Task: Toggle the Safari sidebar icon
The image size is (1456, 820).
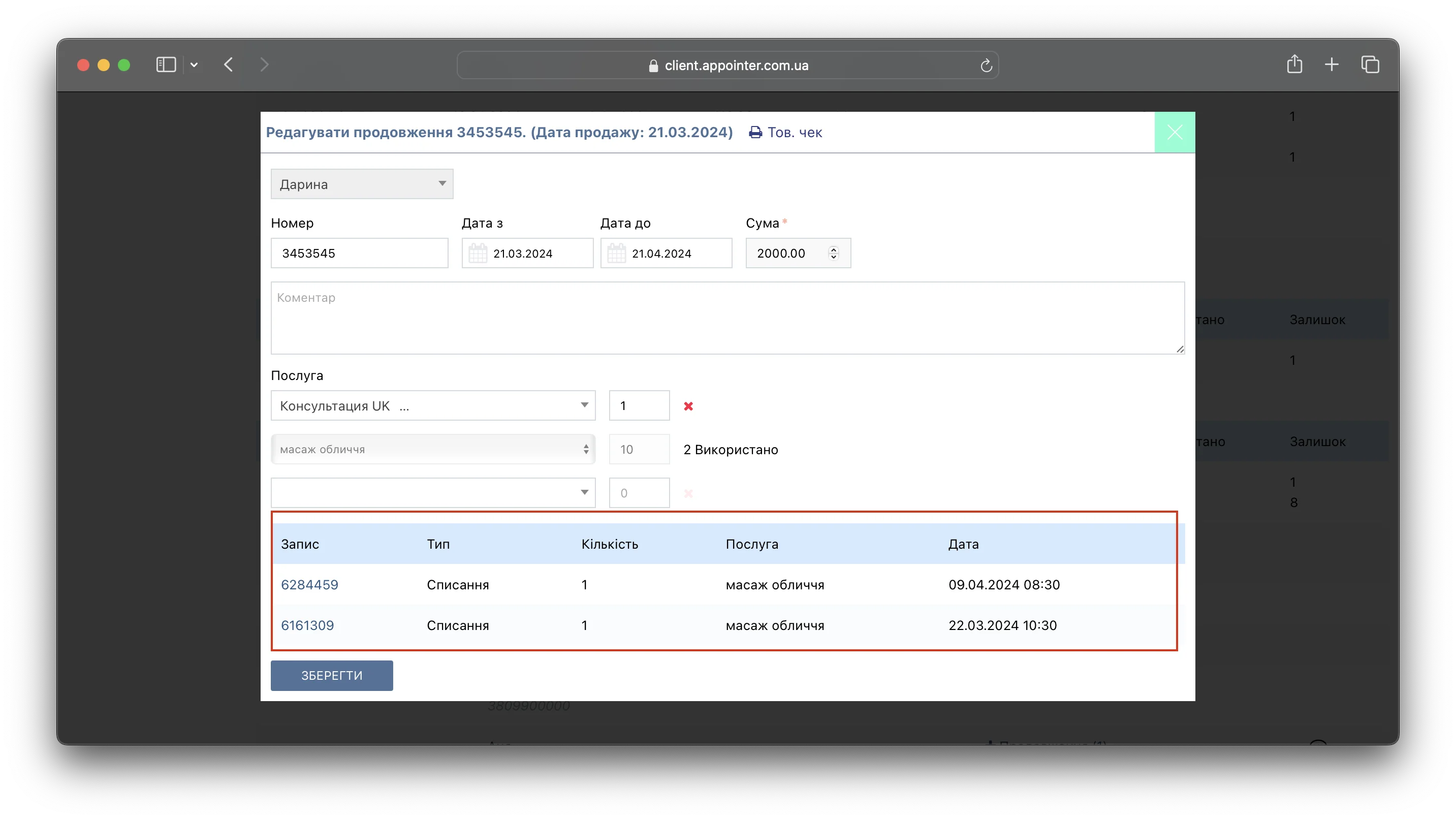Action: pyautogui.click(x=166, y=65)
